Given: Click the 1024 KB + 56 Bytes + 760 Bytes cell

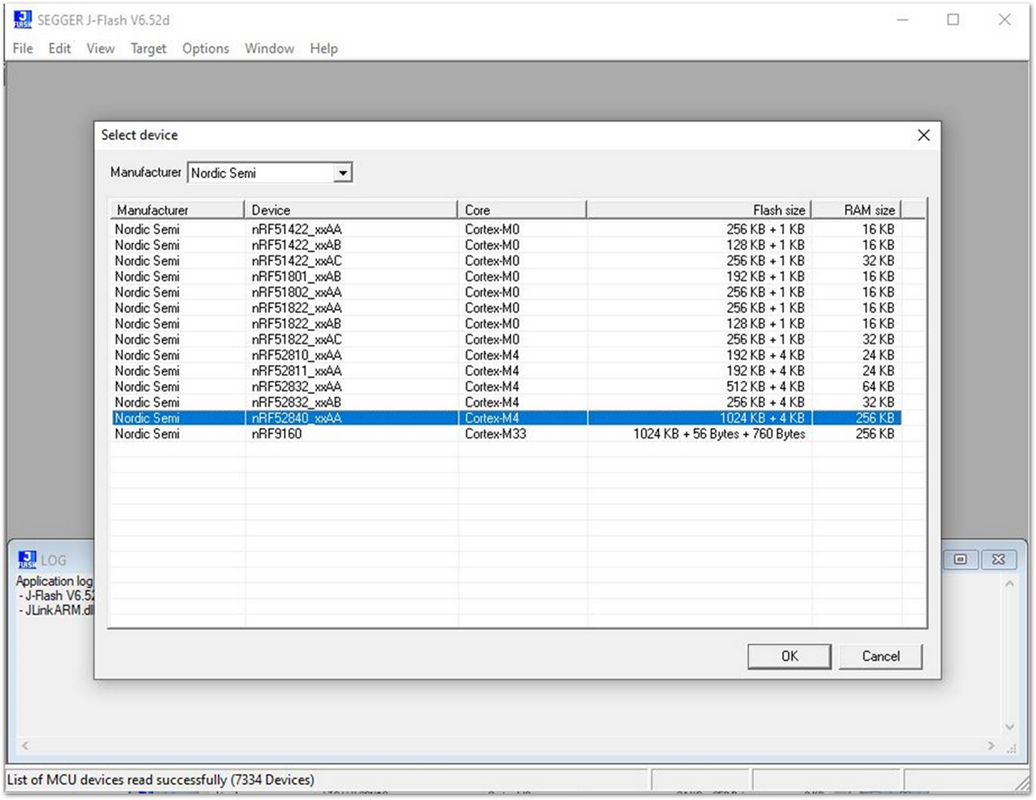Looking at the screenshot, I should 719,434.
